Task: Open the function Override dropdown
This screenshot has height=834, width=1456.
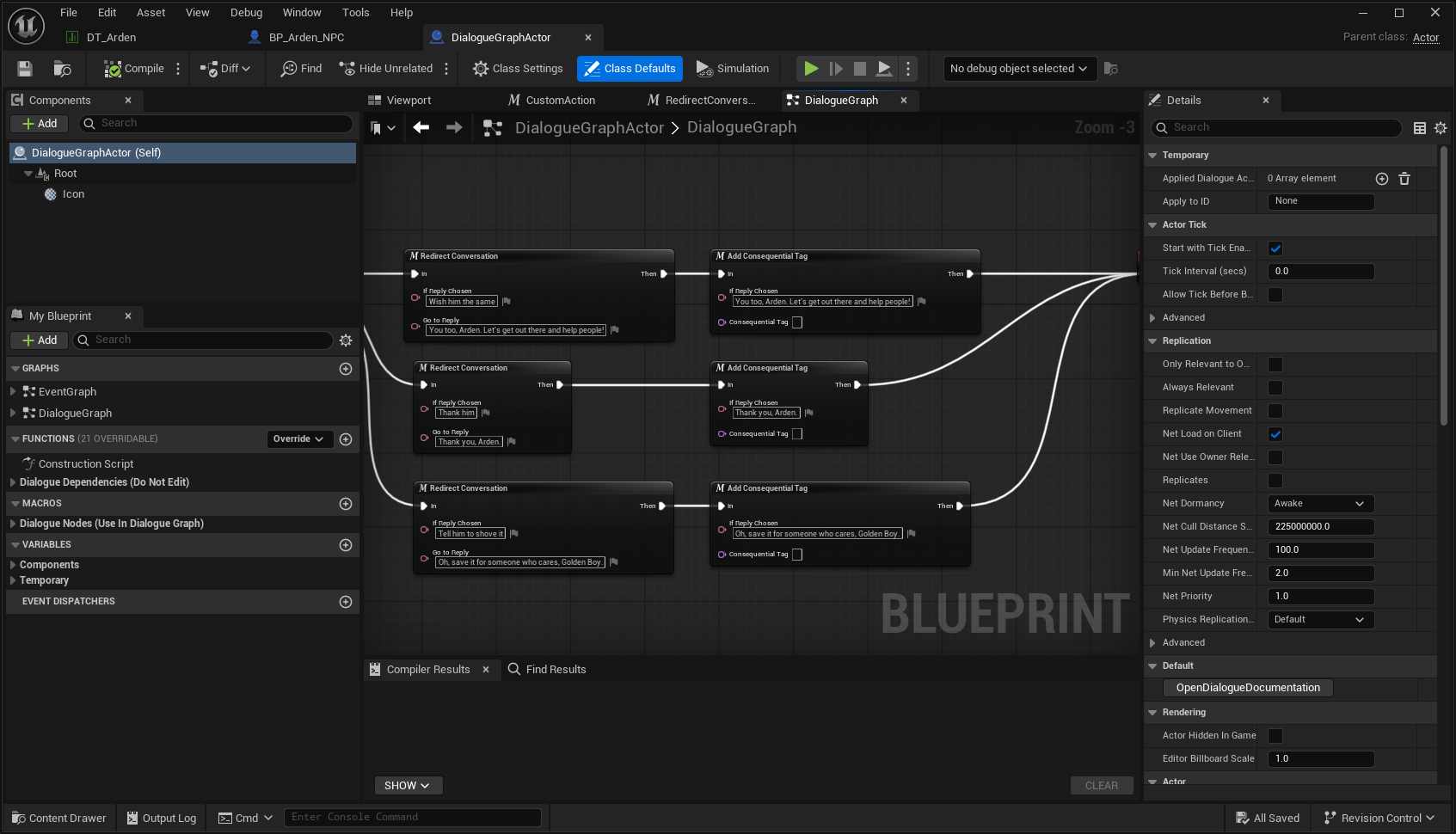Action: [x=298, y=439]
